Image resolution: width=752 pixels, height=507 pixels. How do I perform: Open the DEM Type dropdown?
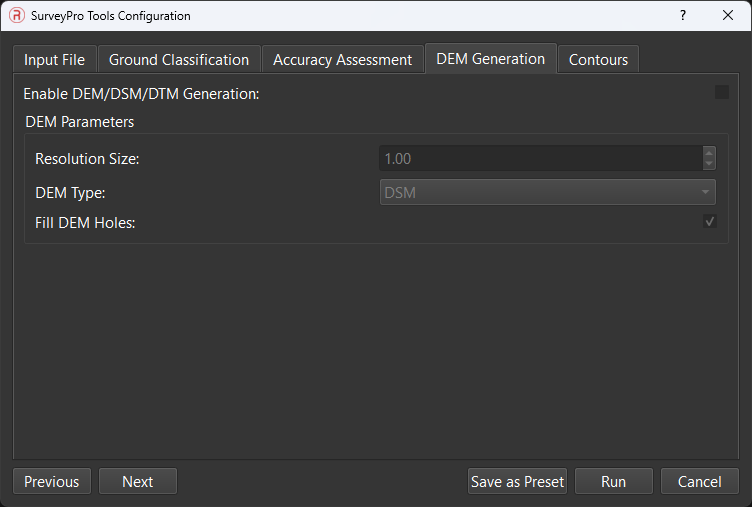tap(540, 192)
